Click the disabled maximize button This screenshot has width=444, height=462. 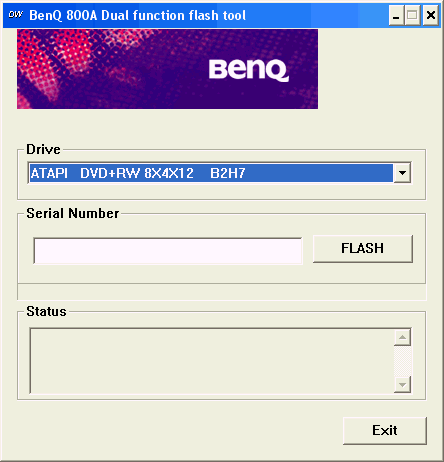(412, 15)
